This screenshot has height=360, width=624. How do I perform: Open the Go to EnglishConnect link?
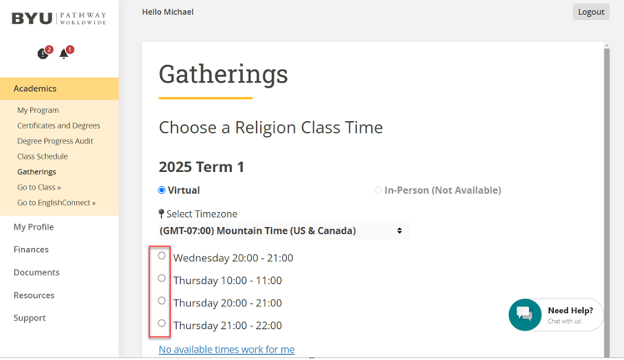point(56,202)
